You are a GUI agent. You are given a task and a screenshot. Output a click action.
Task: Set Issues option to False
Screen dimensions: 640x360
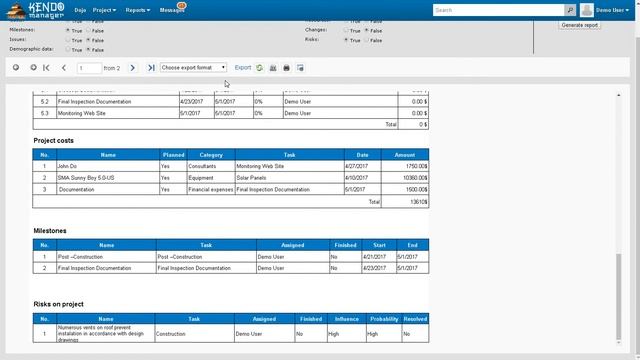(89, 40)
